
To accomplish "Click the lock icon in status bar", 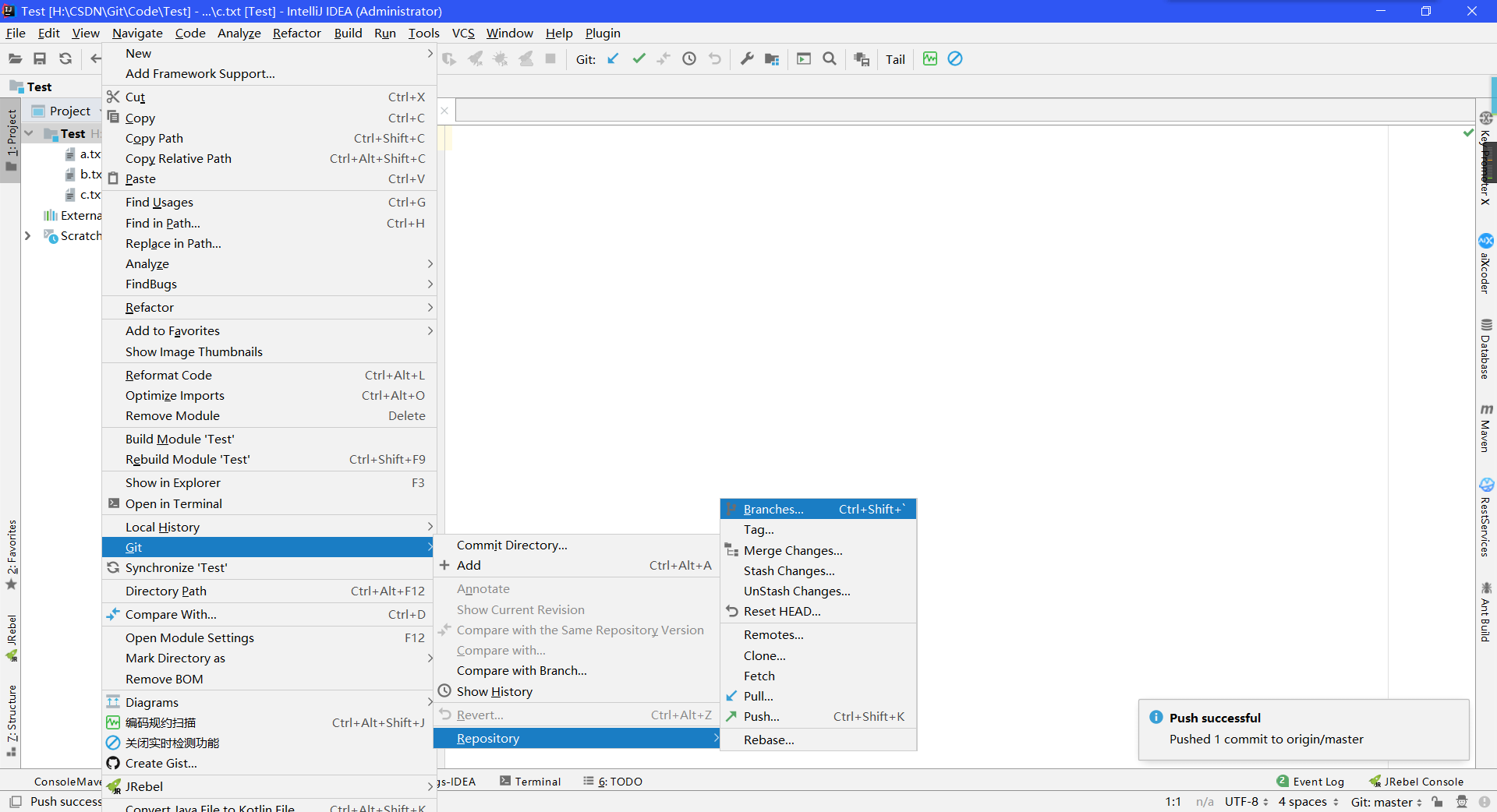I will pyautogui.click(x=1438, y=802).
